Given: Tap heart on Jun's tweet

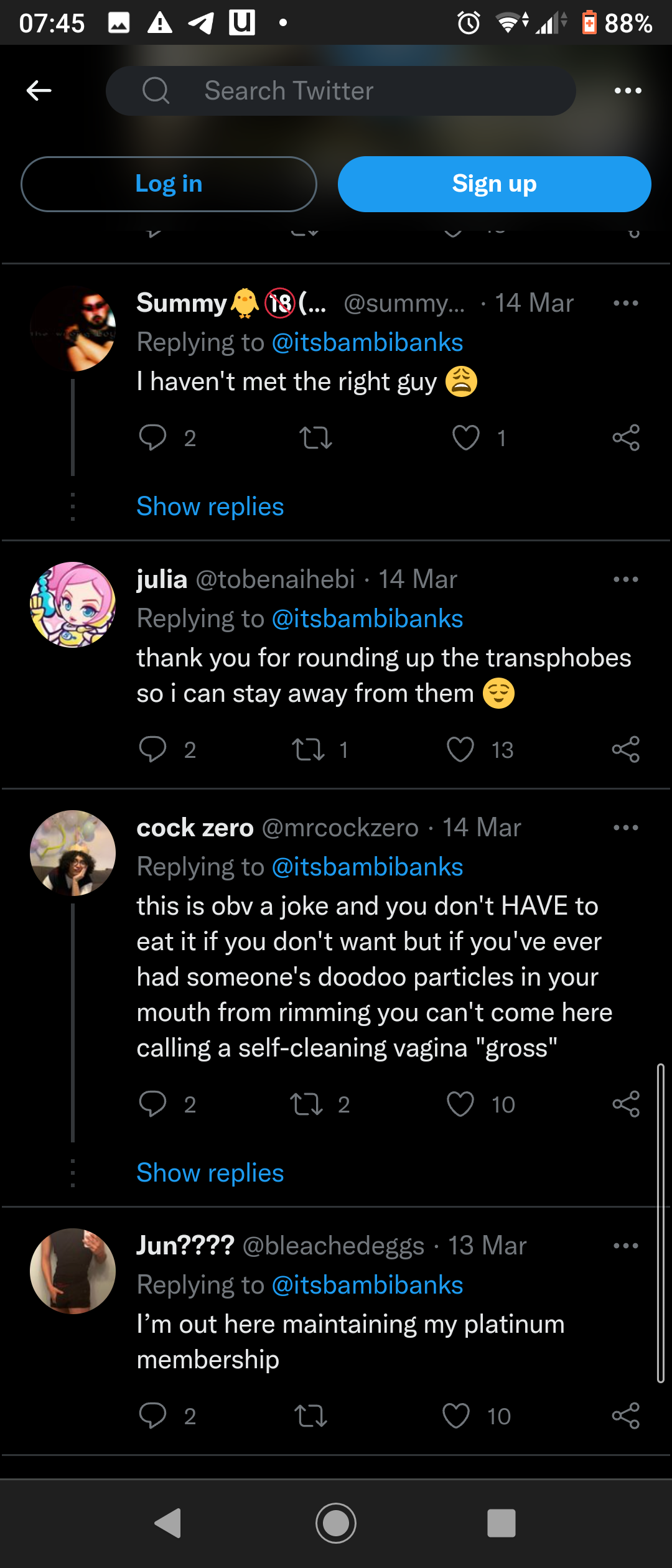Looking at the screenshot, I should [456, 1416].
